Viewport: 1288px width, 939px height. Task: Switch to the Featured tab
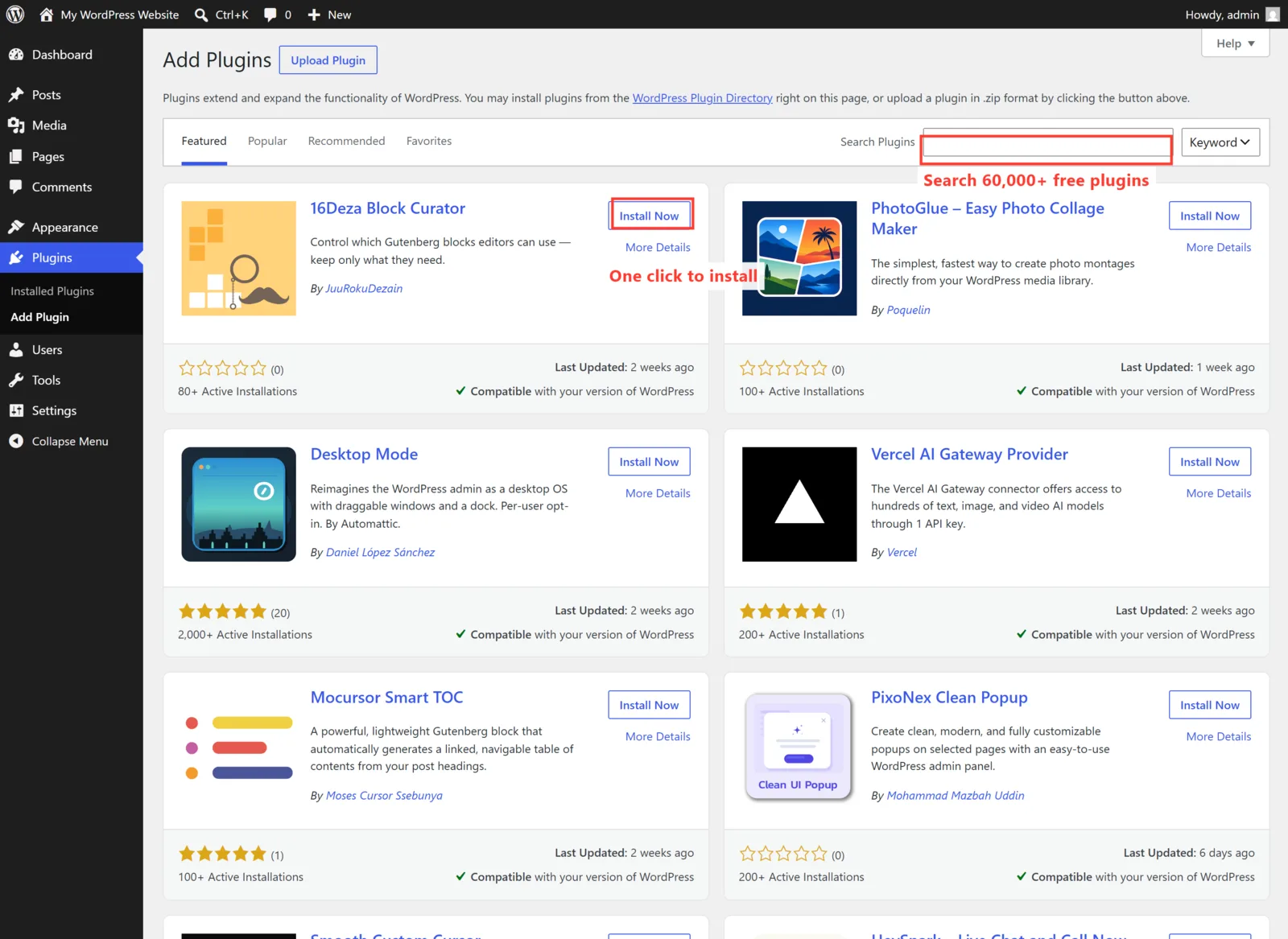[x=204, y=142]
